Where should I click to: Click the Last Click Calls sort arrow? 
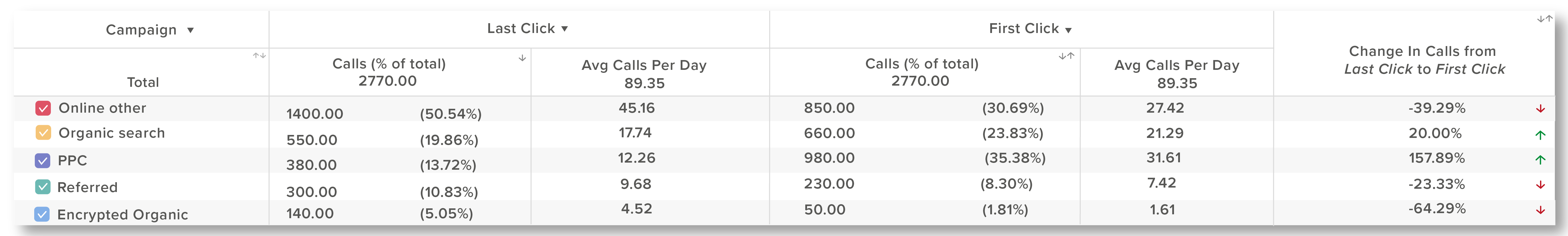click(x=522, y=58)
